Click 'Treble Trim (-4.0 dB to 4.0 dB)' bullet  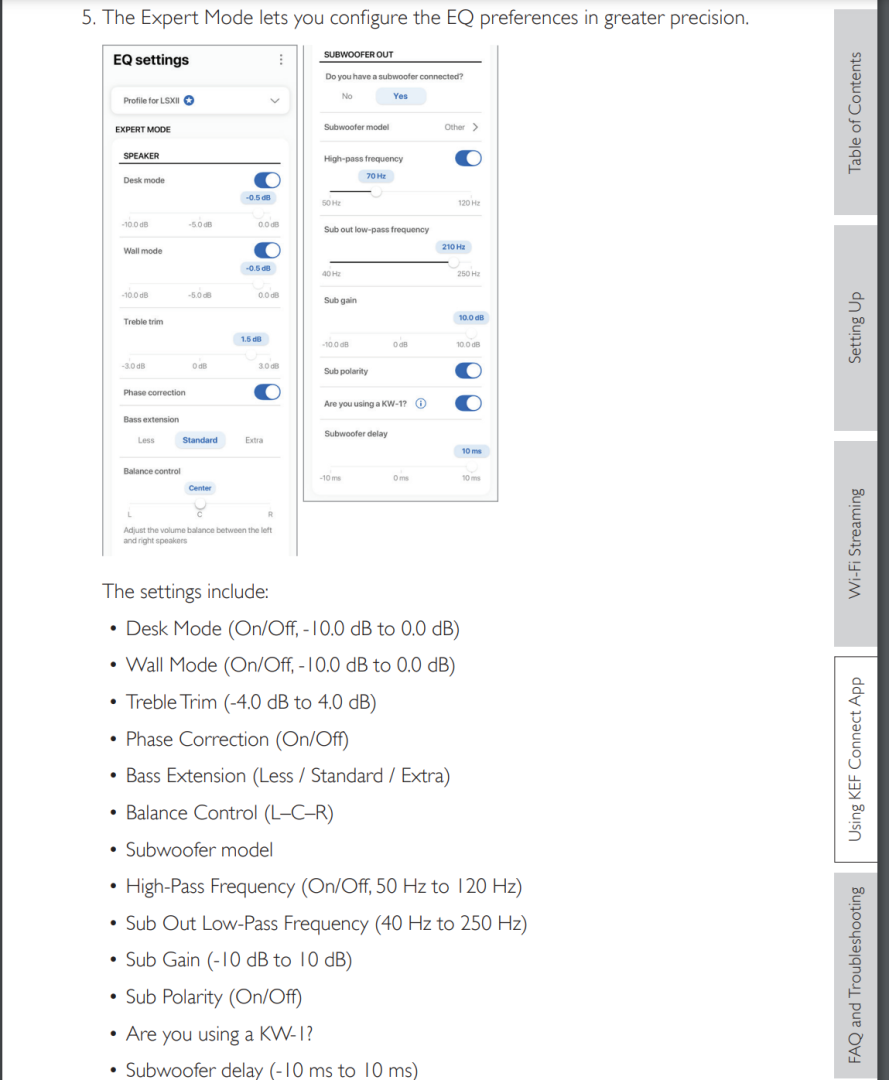click(251, 703)
